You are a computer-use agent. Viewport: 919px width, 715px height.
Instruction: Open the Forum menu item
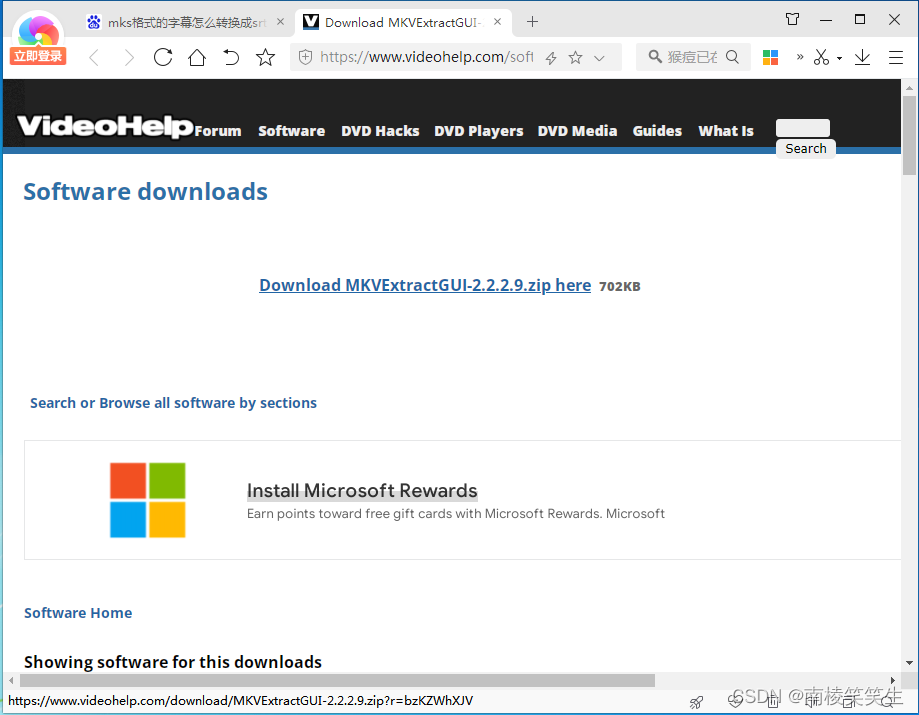point(217,131)
